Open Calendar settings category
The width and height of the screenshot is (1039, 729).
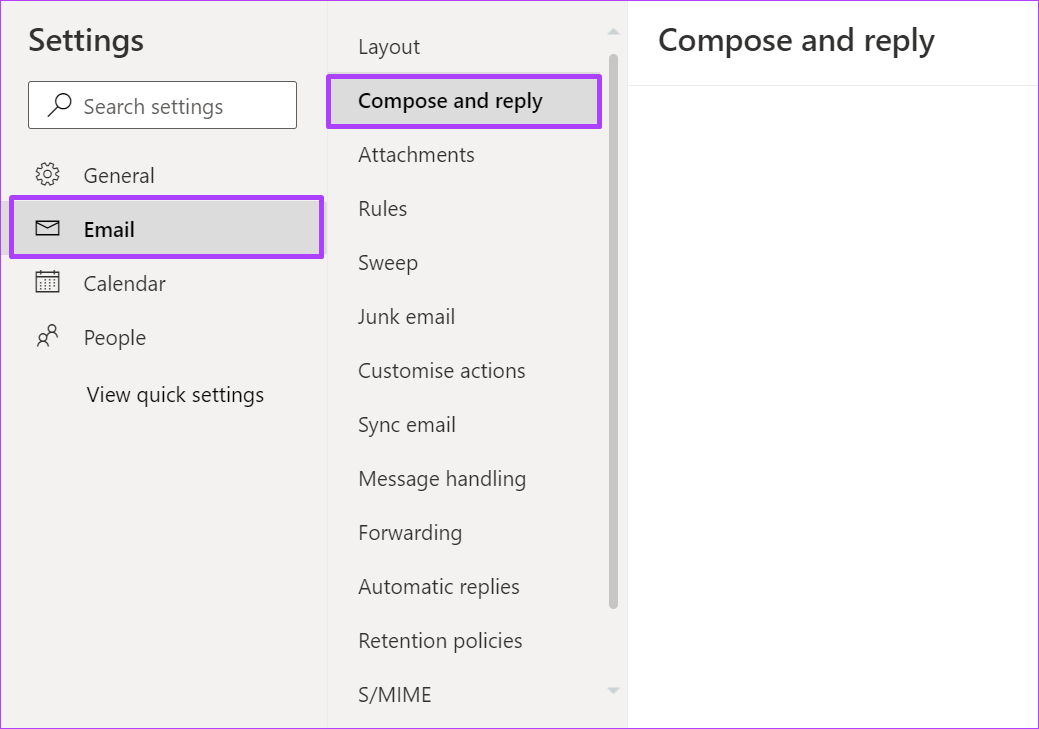tap(166, 284)
